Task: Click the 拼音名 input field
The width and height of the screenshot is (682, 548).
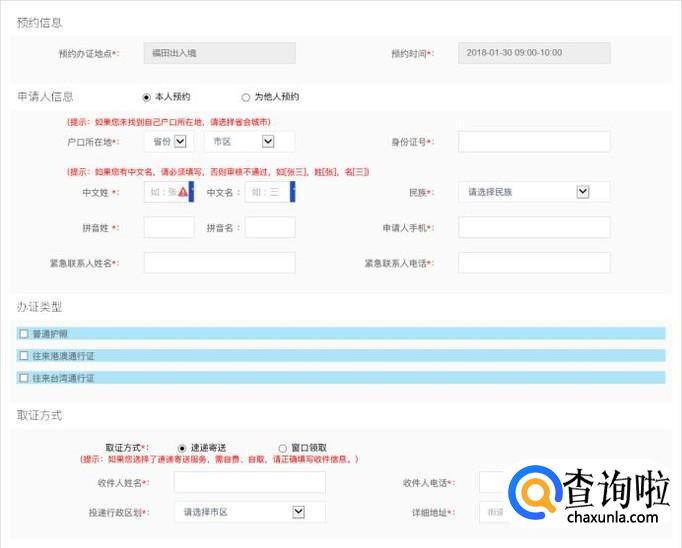Action: (x=270, y=227)
